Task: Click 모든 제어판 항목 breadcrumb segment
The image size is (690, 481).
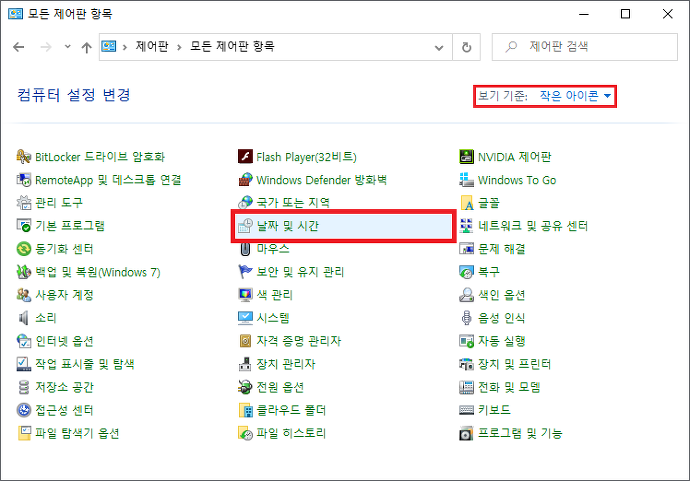Action: (232, 46)
